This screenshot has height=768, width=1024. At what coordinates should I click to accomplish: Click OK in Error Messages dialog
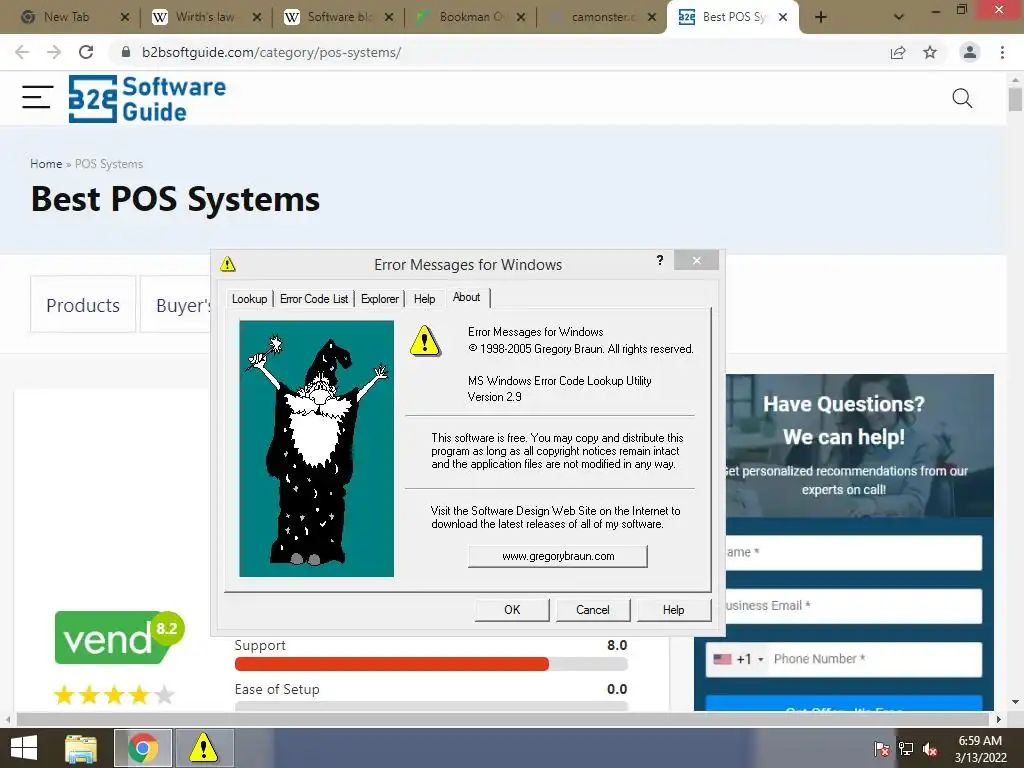coord(512,609)
